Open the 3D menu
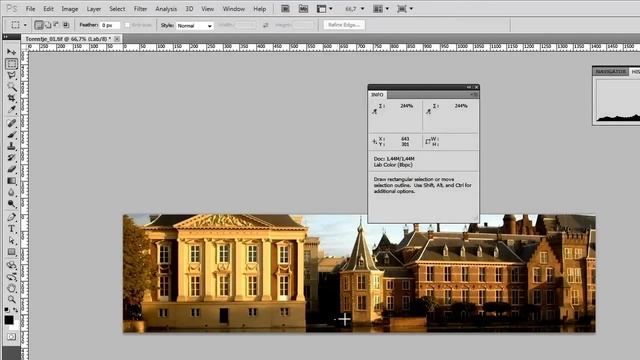 coord(189,9)
